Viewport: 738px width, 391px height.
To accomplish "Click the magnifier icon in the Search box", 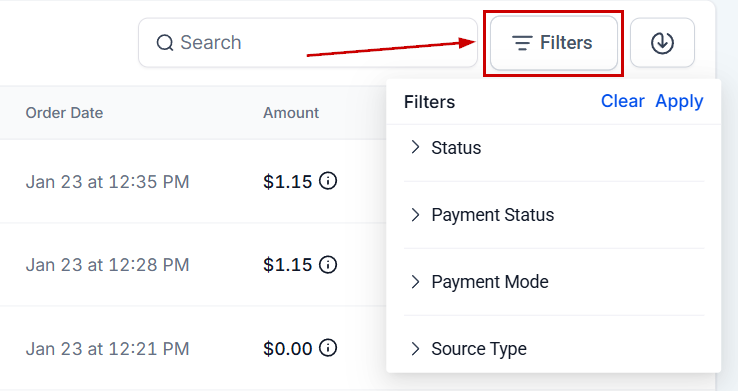I will tap(165, 43).
